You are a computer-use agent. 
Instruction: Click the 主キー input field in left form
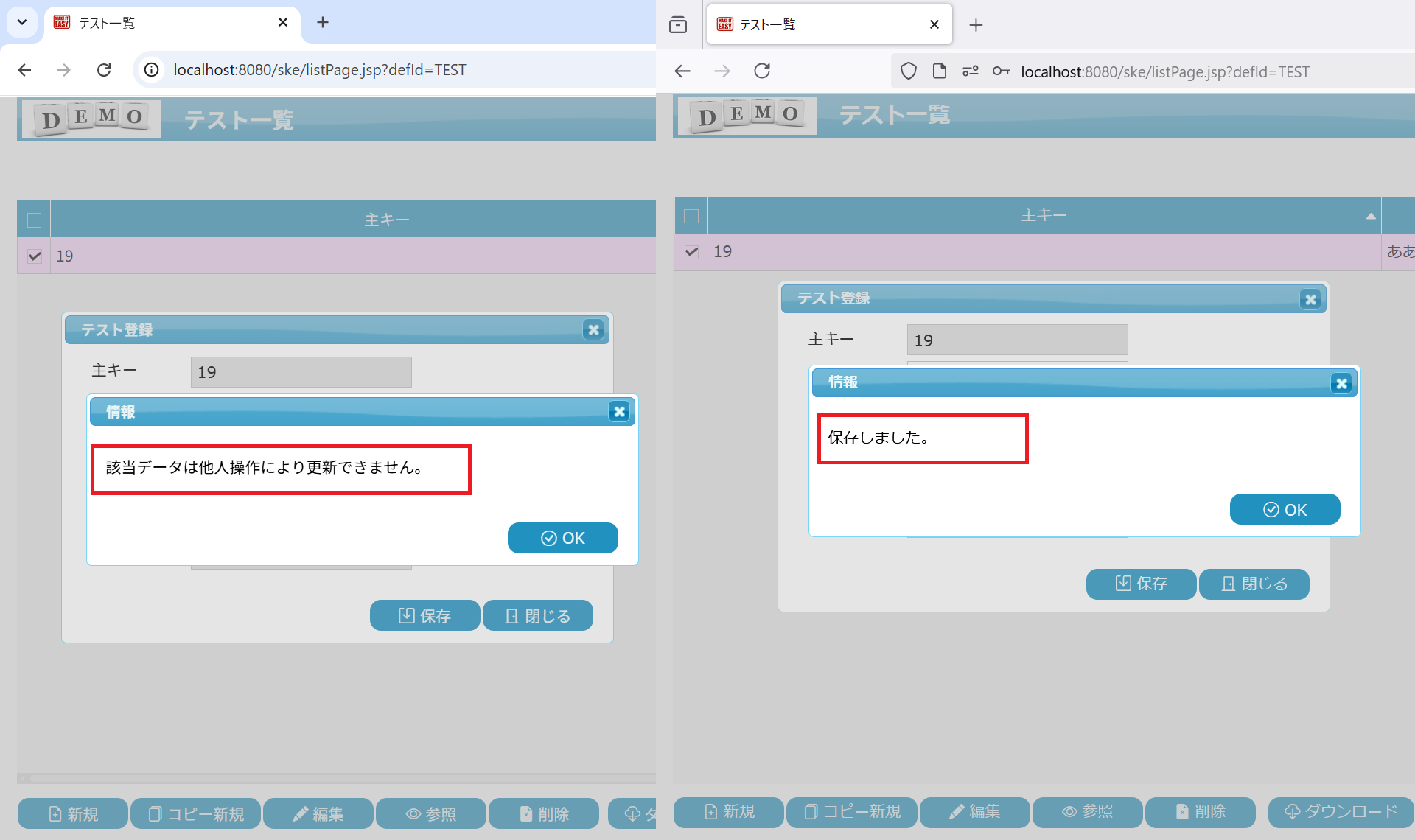[x=301, y=372]
